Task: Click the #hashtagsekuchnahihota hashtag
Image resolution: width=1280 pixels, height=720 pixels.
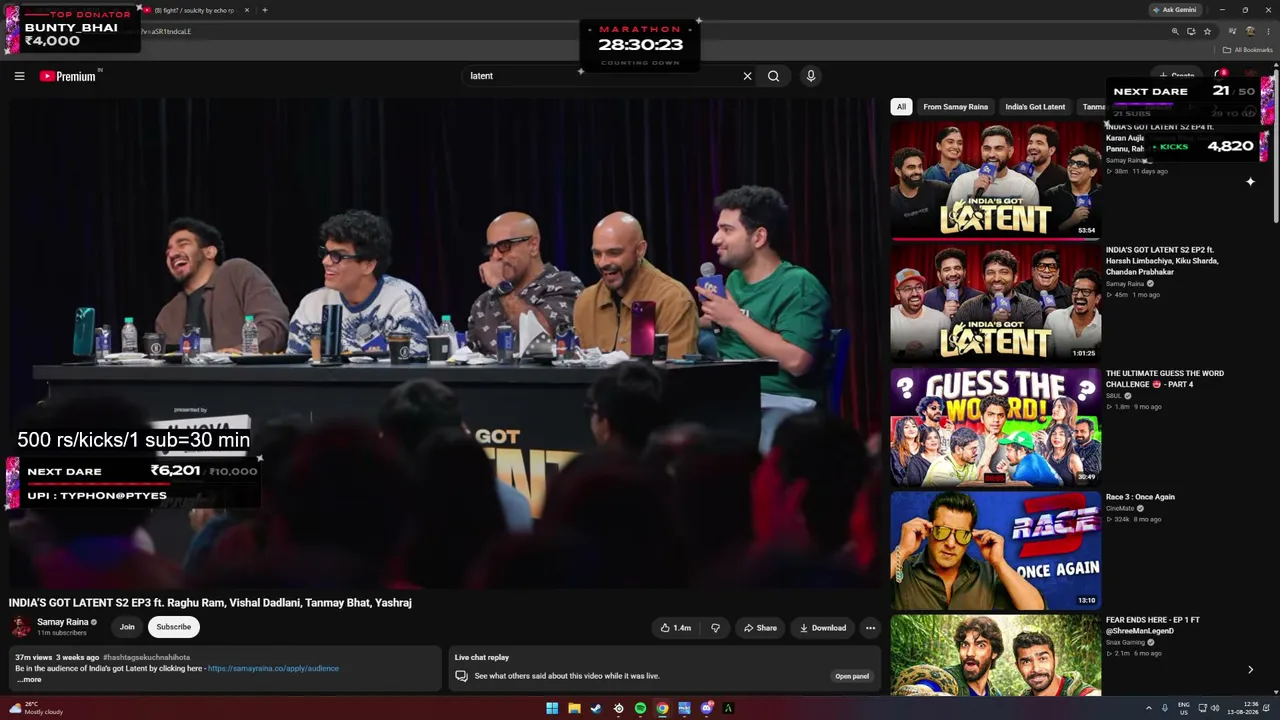Action: click(146, 657)
